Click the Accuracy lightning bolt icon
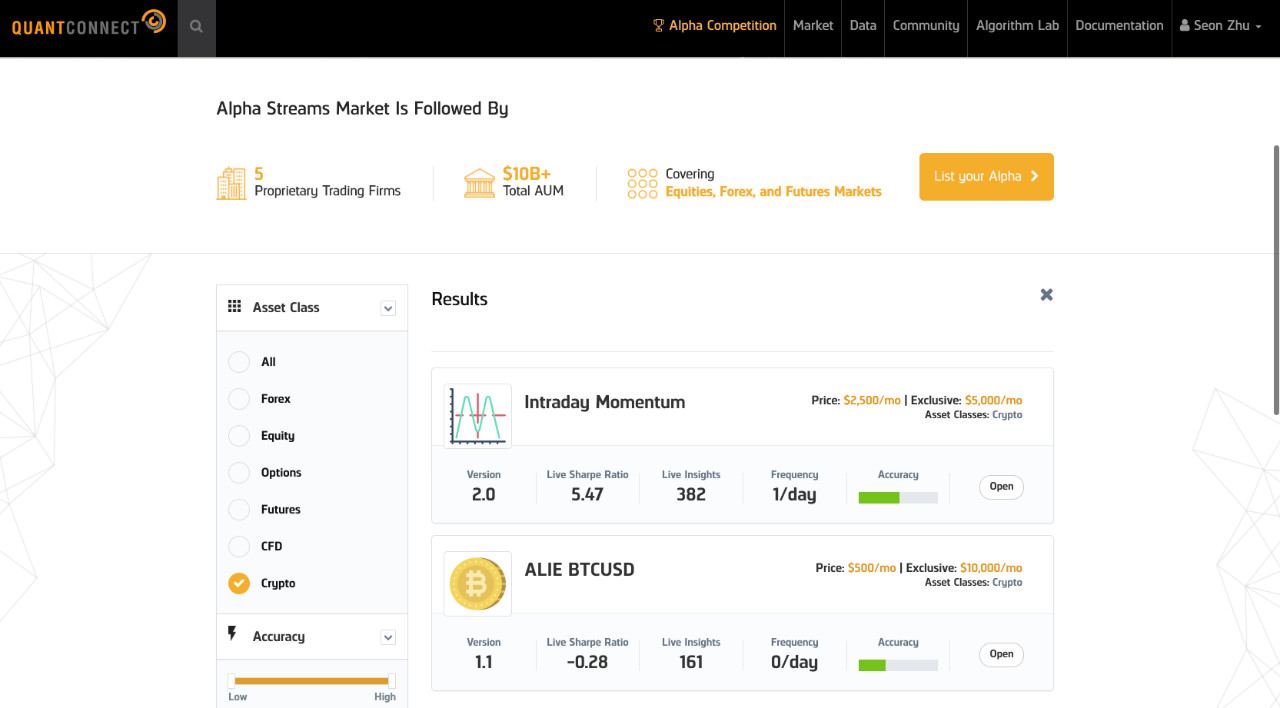The height and width of the screenshot is (708, 1280). [x=233, y=634]
